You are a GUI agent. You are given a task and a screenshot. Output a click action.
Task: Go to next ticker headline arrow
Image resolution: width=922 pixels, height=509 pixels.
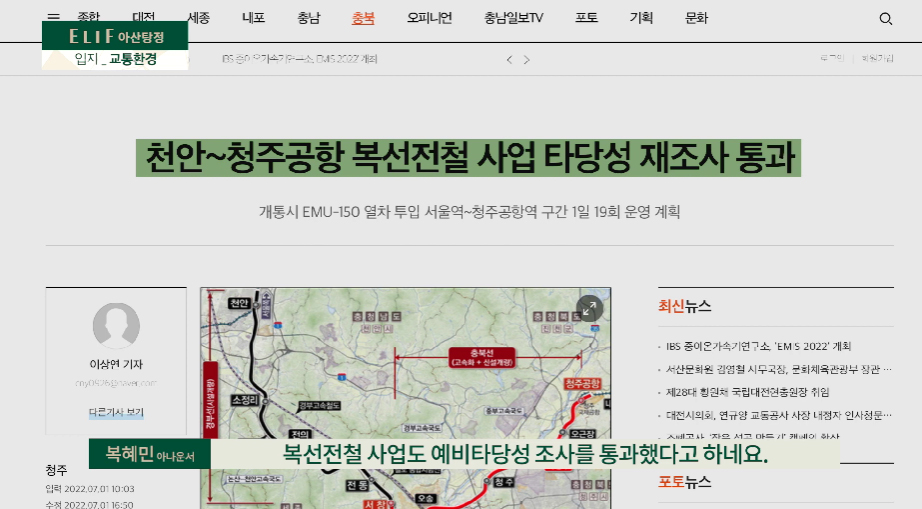coord(527,59)
